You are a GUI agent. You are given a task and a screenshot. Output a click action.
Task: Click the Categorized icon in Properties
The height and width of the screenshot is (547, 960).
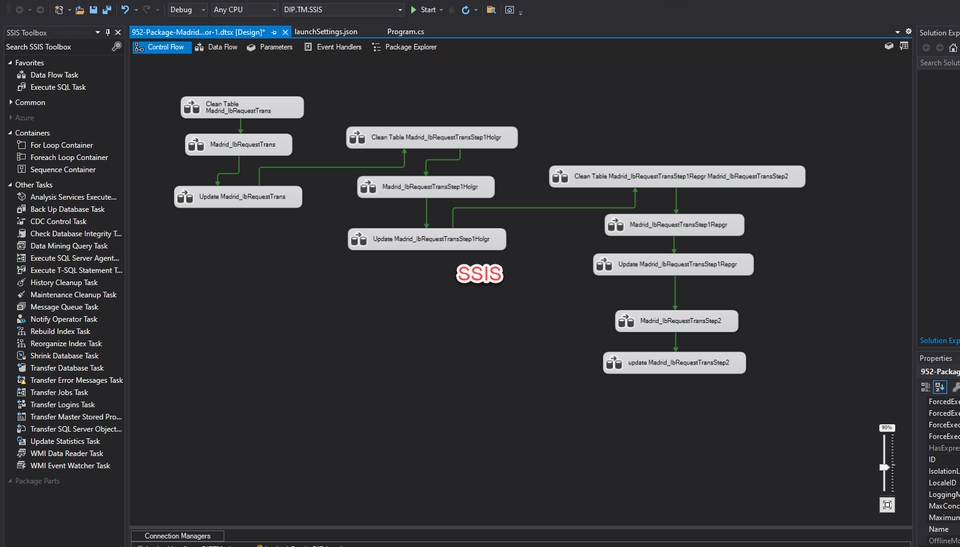[x=925, y=387]
